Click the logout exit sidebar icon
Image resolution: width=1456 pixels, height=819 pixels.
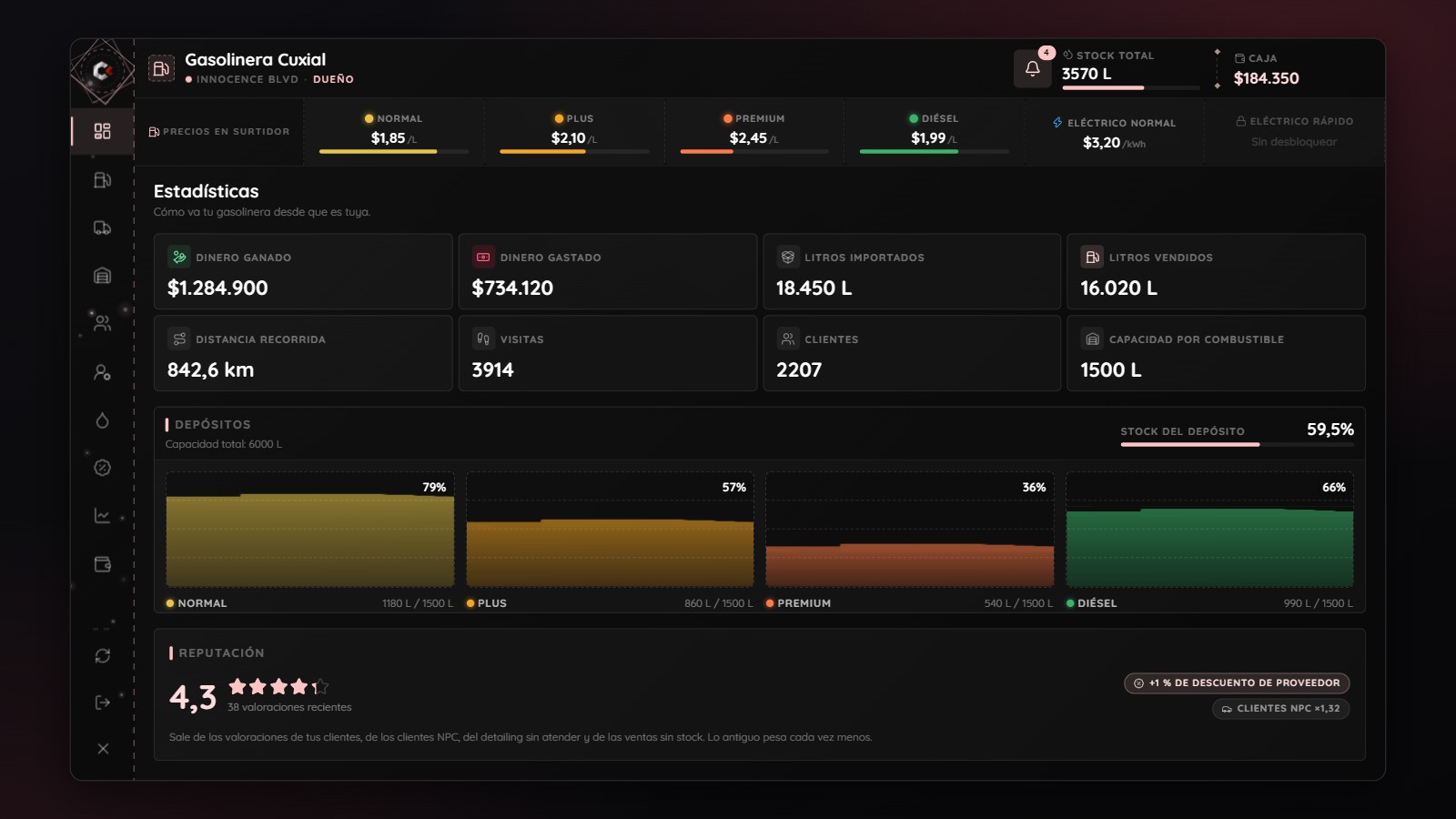(102, 703)
